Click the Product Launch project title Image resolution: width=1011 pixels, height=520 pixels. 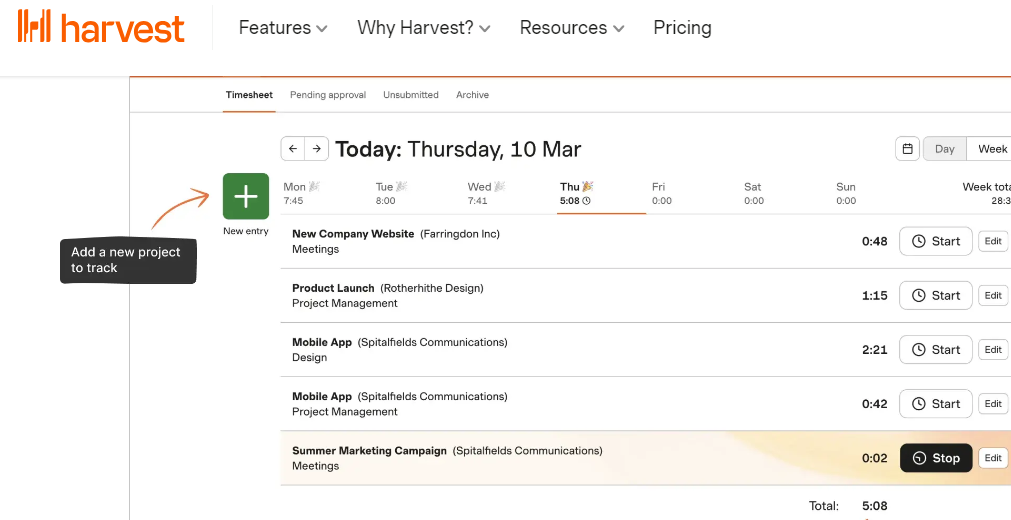pos(333,288)
